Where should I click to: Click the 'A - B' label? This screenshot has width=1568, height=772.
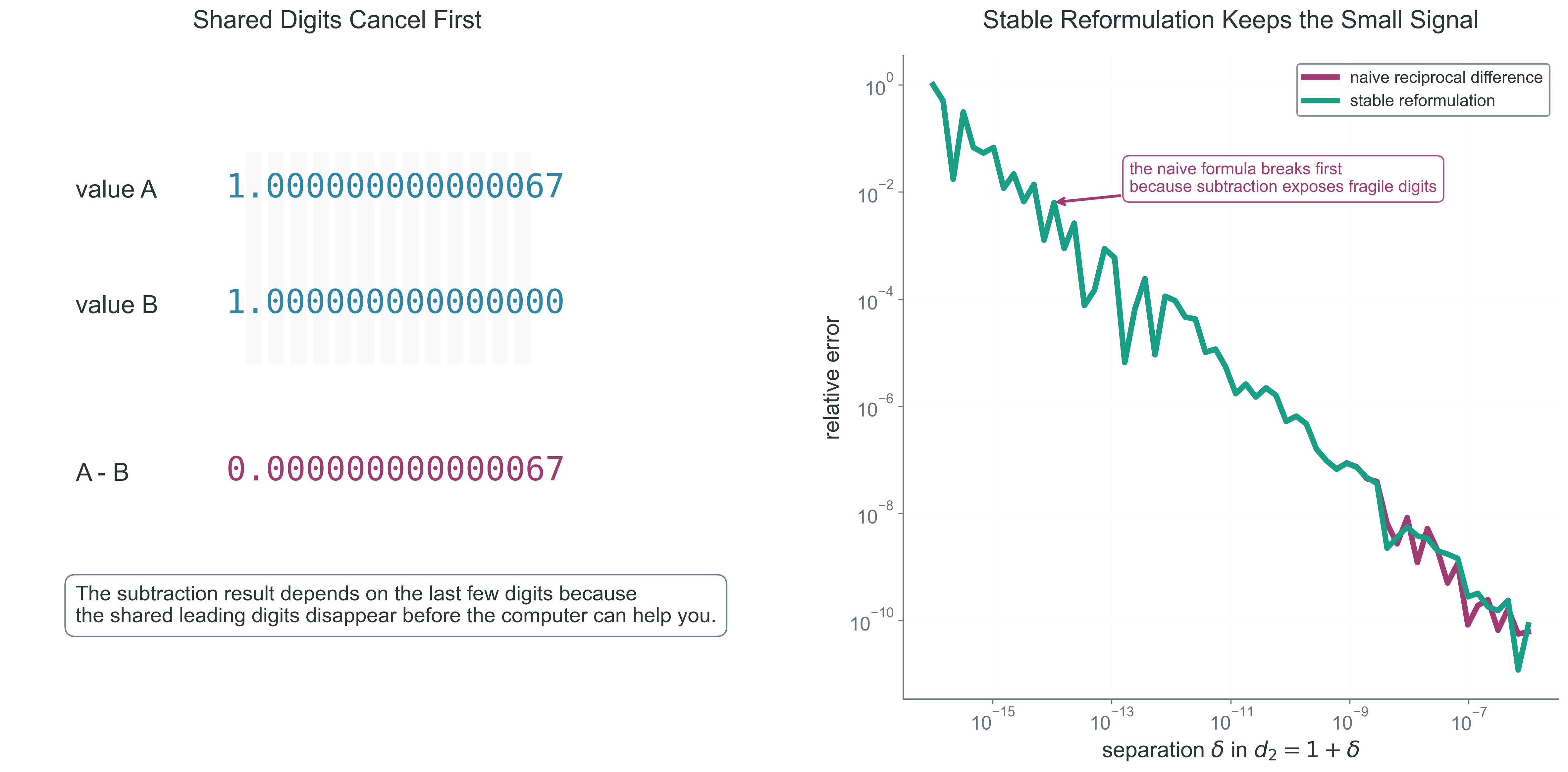[x=102, y=472]
